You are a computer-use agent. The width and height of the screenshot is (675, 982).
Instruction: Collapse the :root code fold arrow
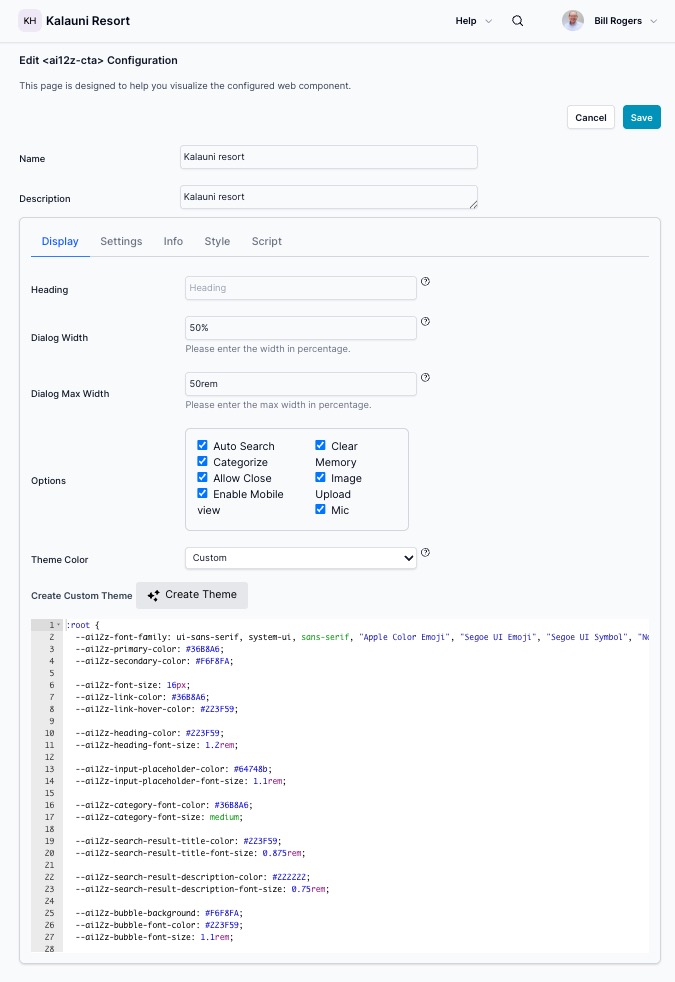[58, 625]
